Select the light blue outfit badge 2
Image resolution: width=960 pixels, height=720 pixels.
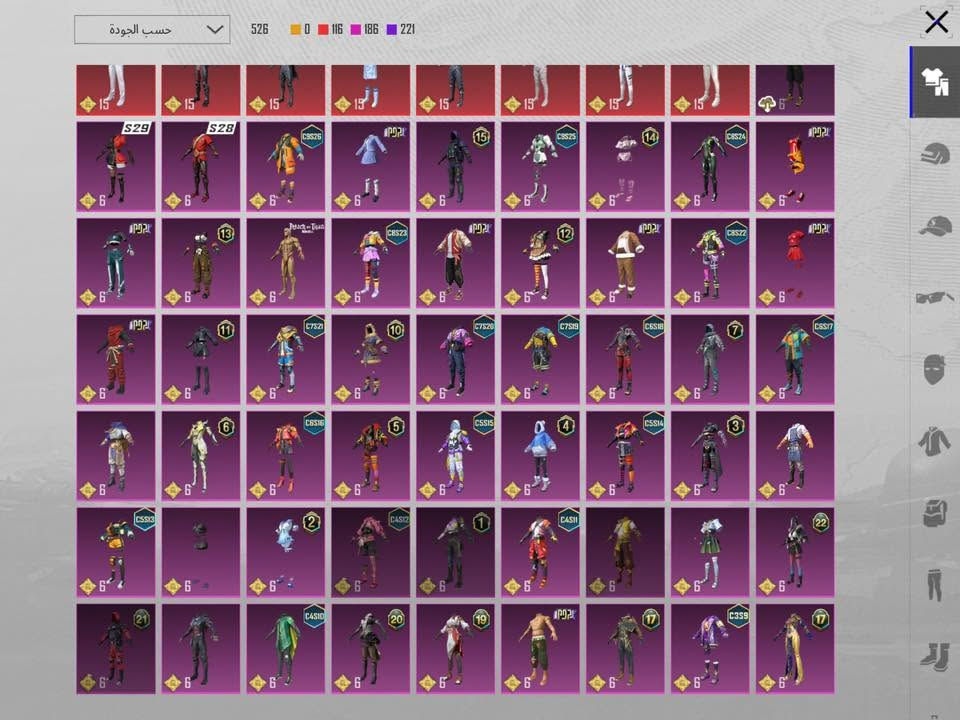click(286, 552)
